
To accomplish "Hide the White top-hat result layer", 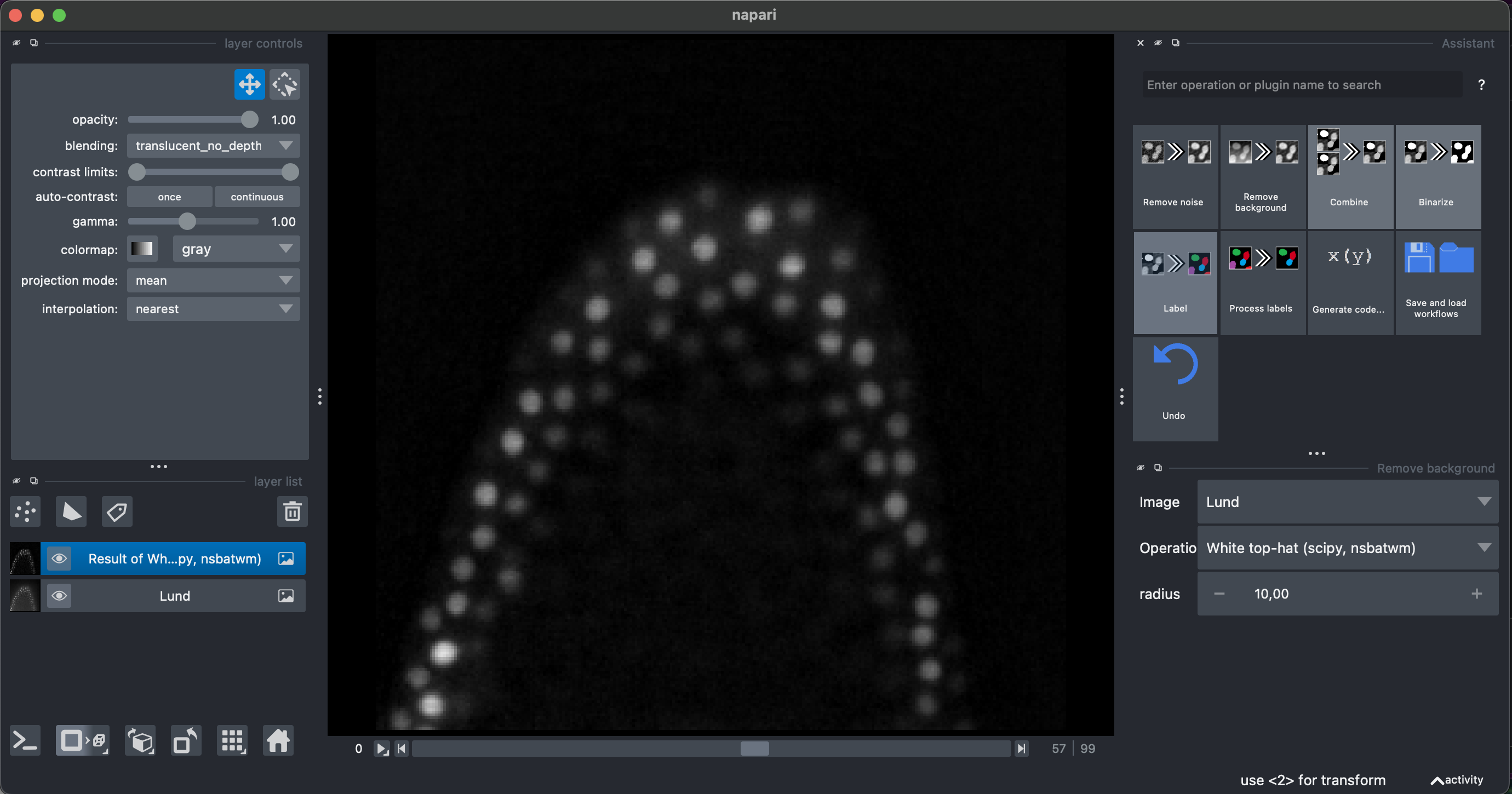I will click(59, 558).
